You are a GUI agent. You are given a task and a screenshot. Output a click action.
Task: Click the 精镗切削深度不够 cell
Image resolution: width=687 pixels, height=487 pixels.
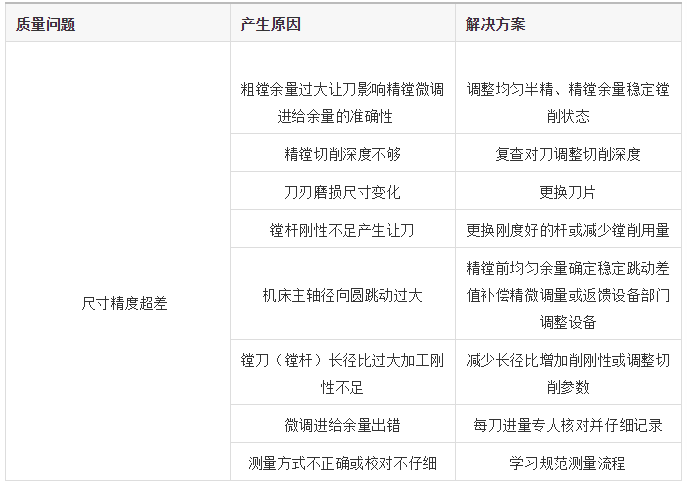point(342,154)
